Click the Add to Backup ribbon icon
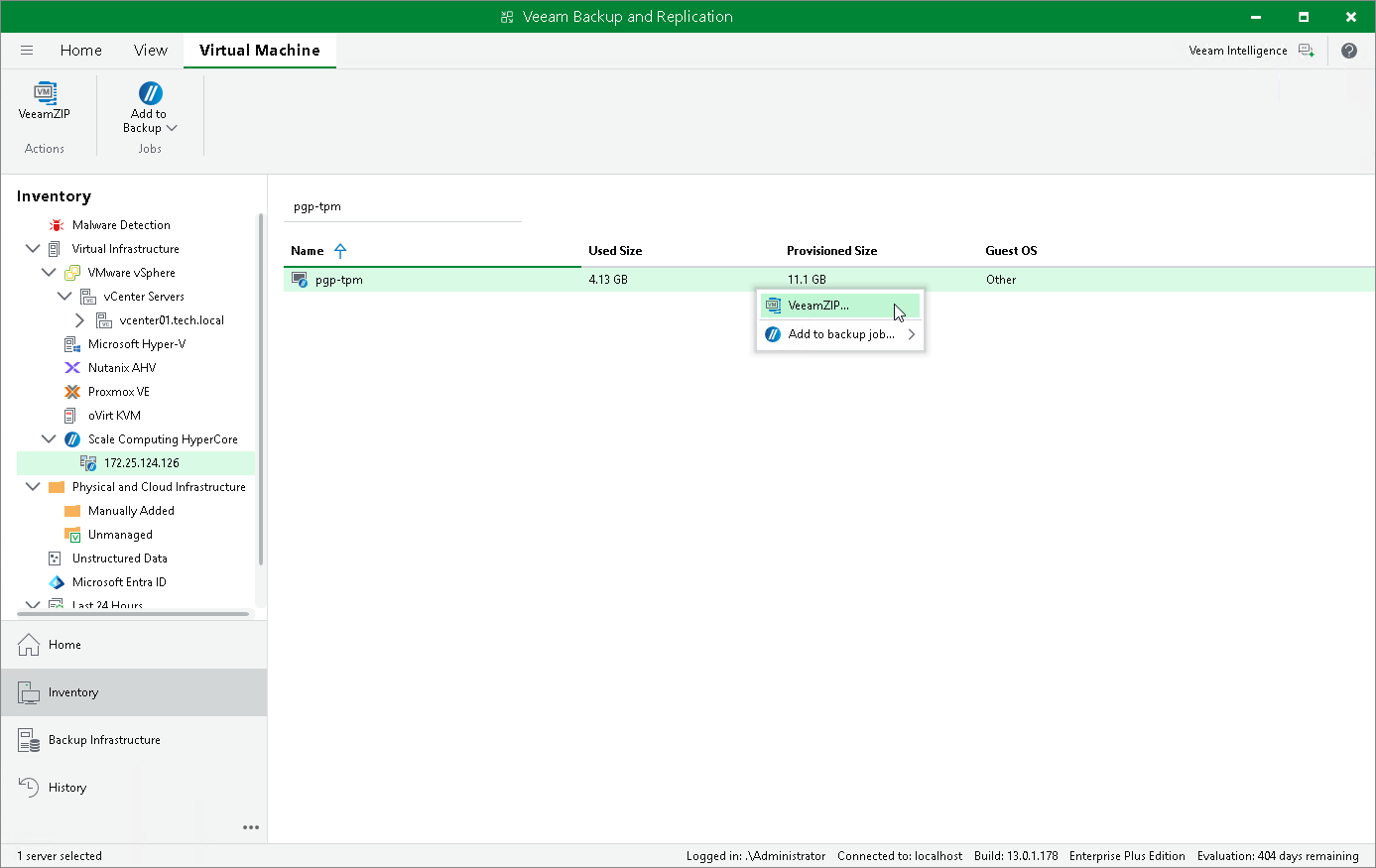Image resolution: width=1376 pixels, height=868 pixels. [x=150, y=93]
